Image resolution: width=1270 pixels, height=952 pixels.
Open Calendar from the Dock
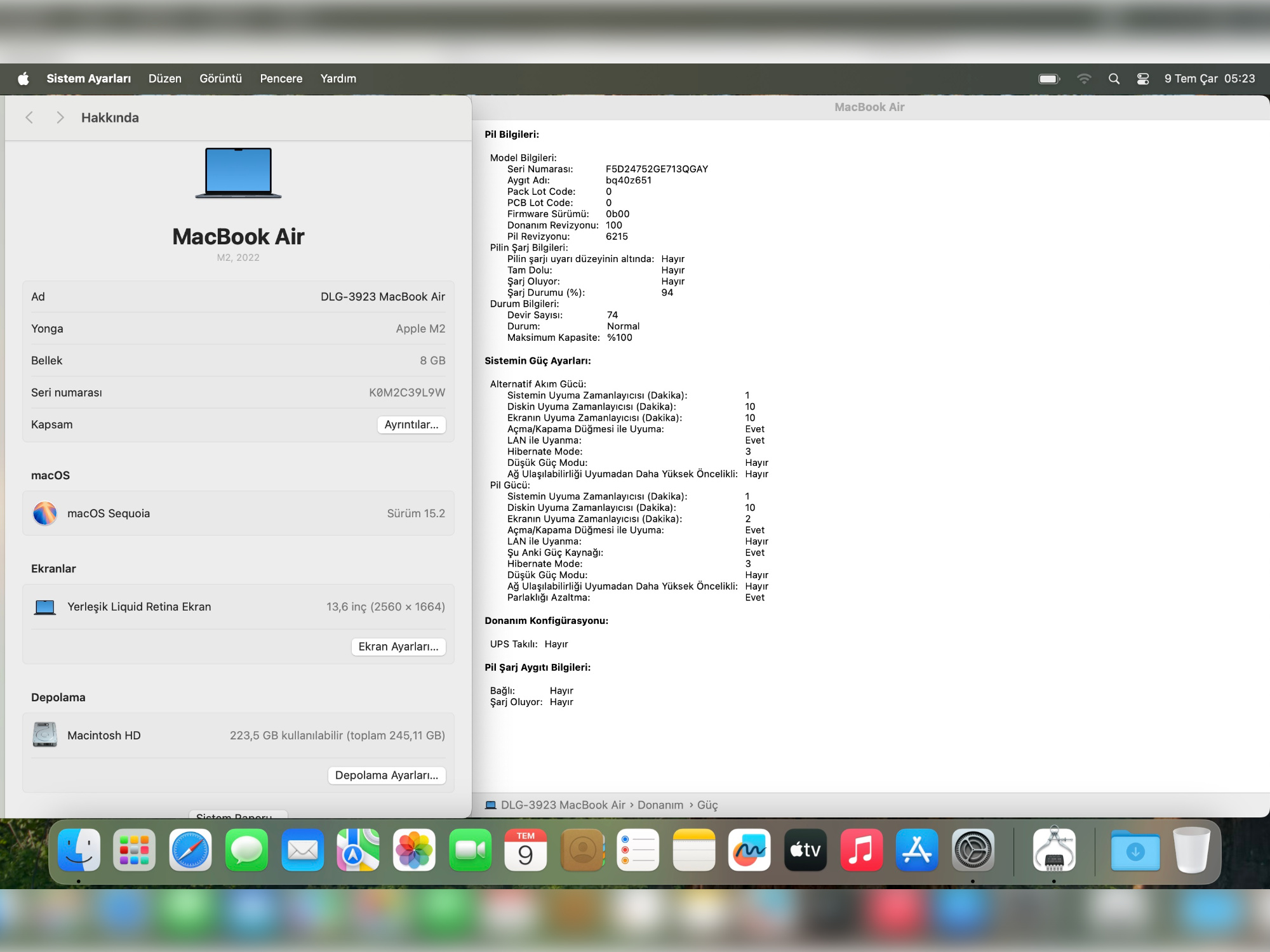526,850
